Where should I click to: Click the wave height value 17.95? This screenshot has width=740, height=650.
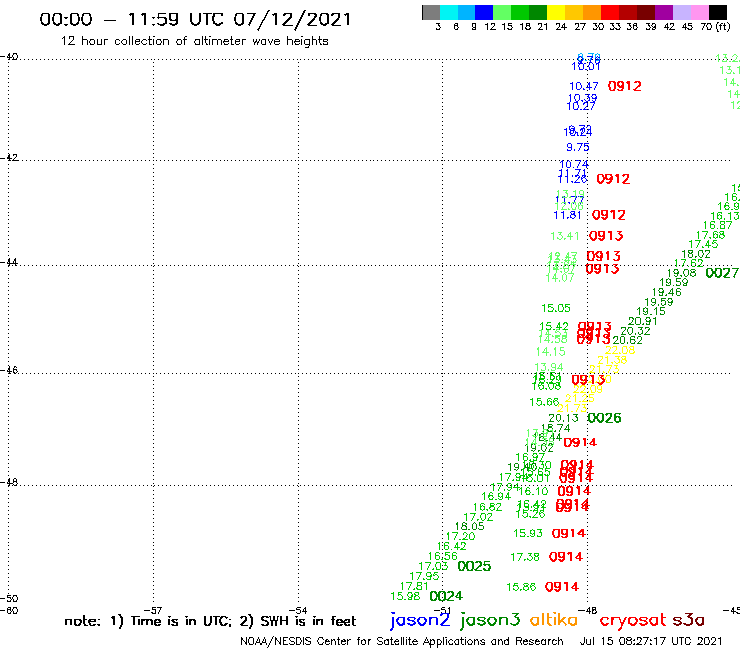[424, 576]
